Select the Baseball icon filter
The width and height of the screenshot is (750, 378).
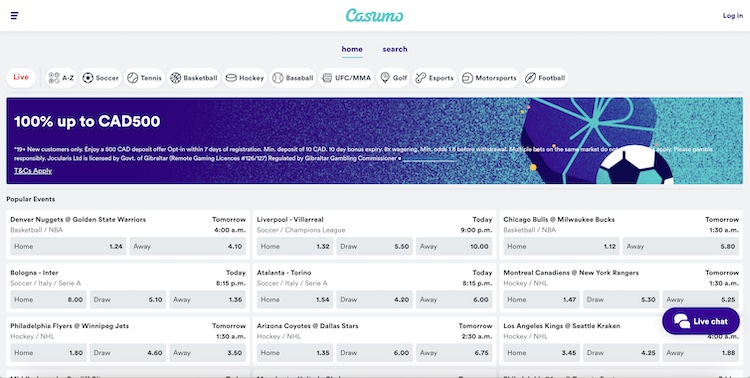pos(278,78)
